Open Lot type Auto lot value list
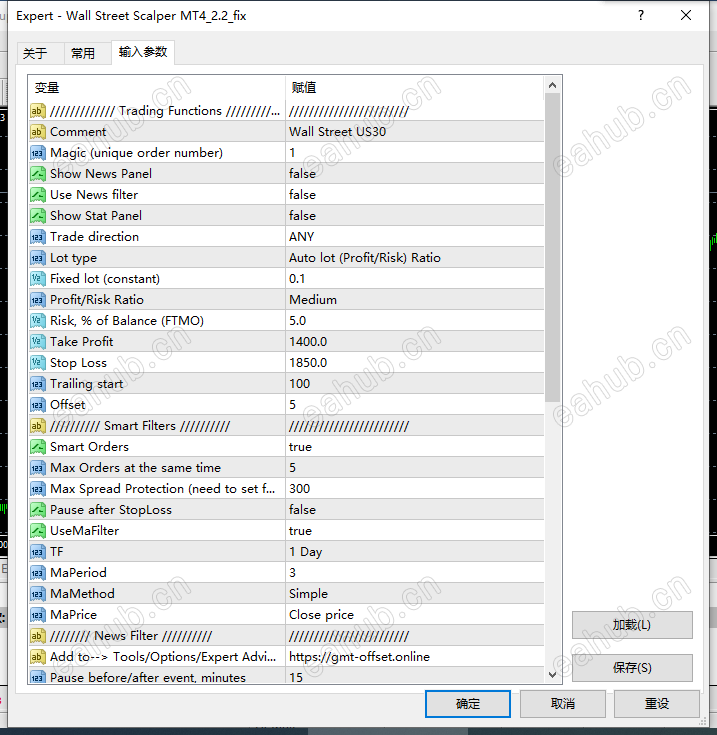717x735 pixels. point(415,258)
